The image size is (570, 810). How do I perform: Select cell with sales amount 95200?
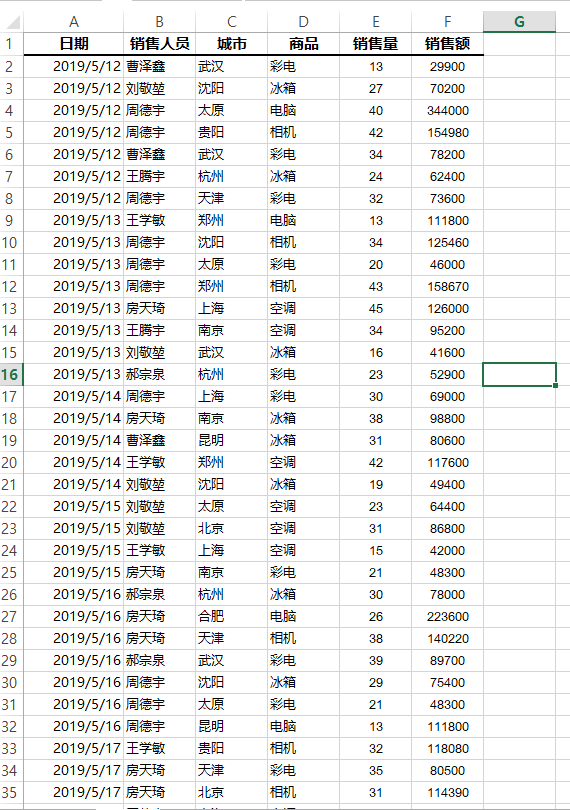448,331
